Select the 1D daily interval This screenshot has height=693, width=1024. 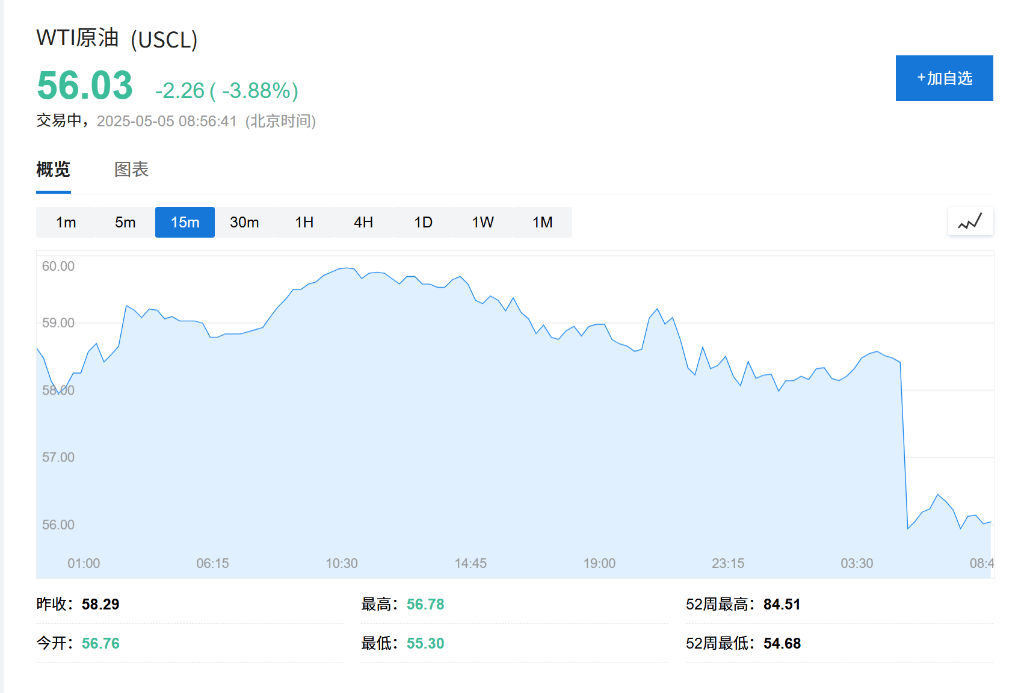422,222
